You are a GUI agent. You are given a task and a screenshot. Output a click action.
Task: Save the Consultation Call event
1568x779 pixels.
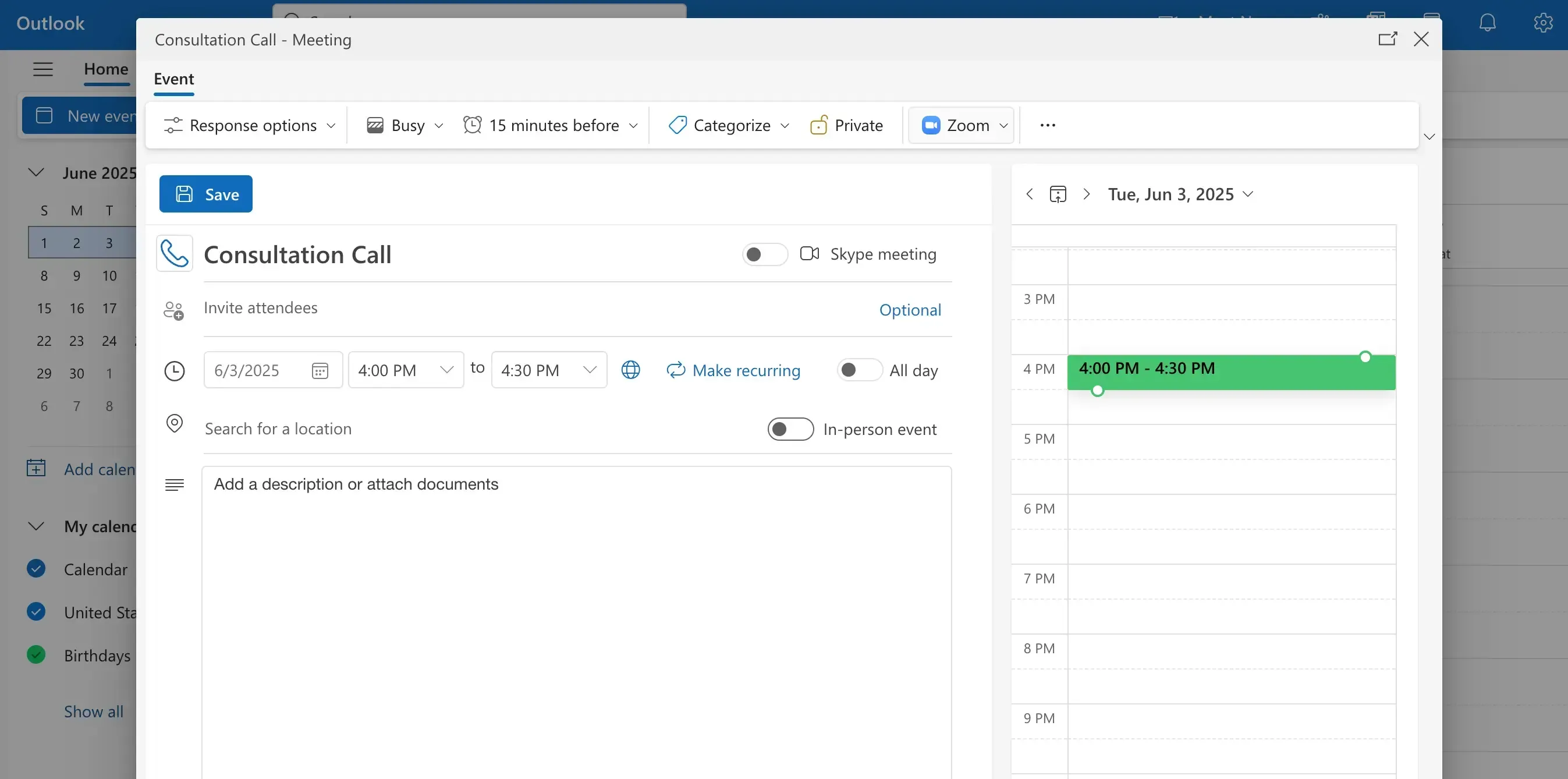pyautogui.click(x=205, y=194)
